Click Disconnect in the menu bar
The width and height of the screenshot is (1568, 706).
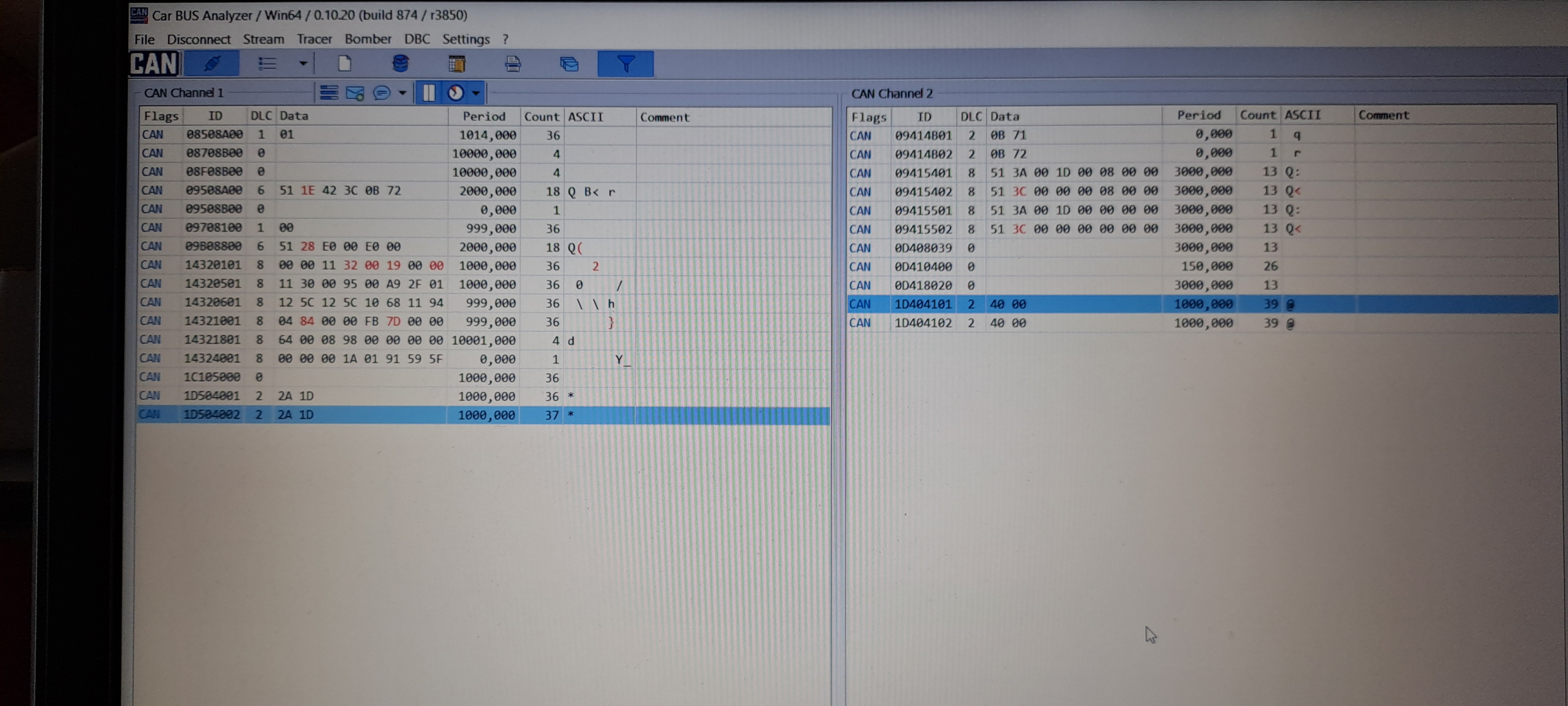pyautogui.click(x=198, y=39)
